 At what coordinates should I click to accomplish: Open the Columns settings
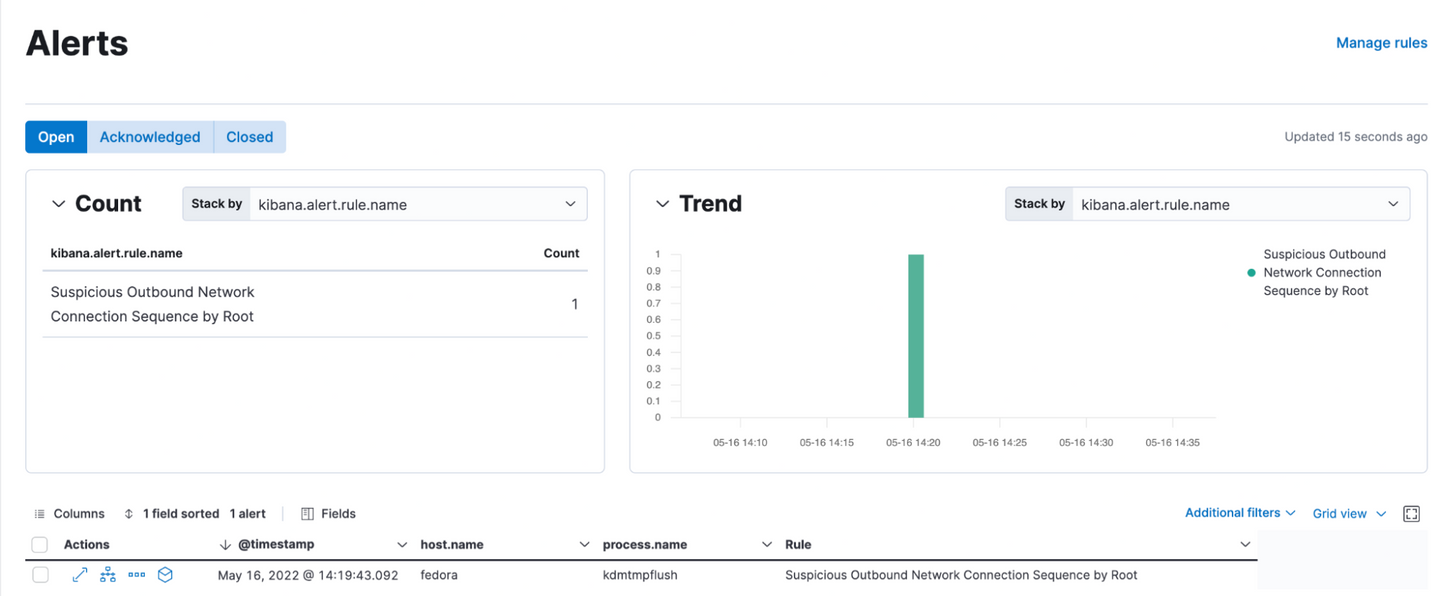pyautogui.click(x=69, y=514)
